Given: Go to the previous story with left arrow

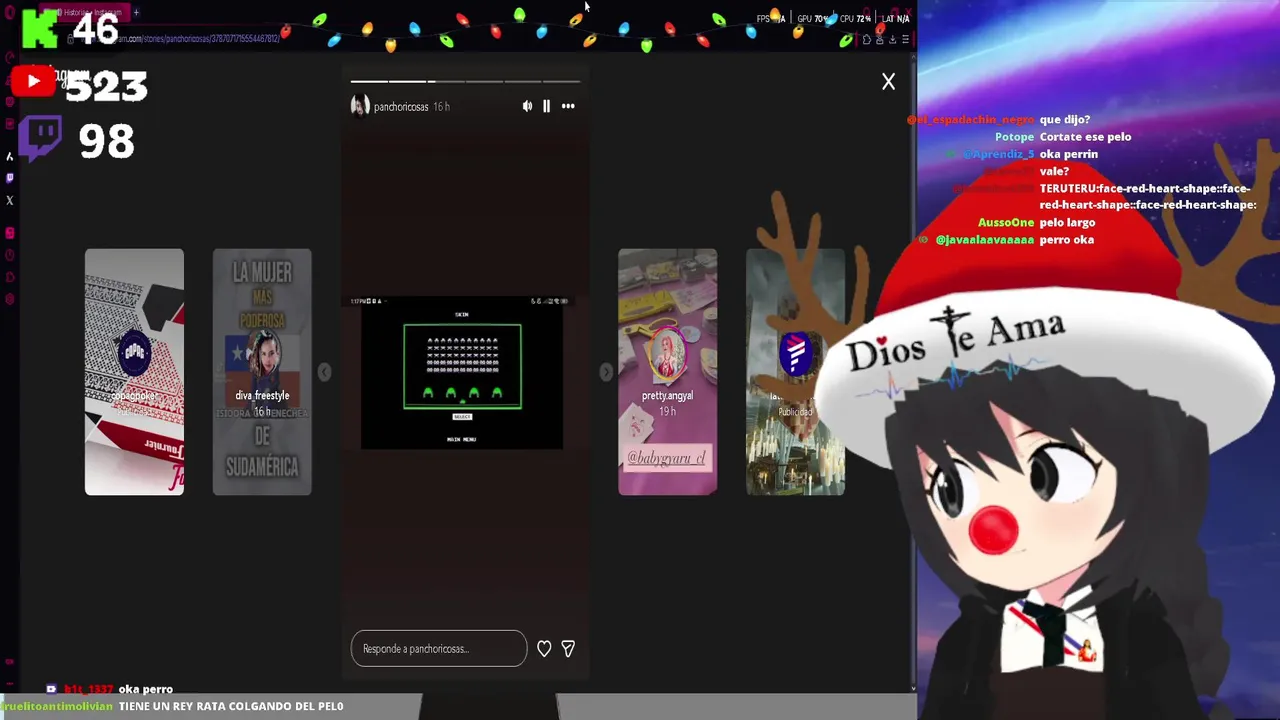Looking at the screenshot, I should click(324, 372).
